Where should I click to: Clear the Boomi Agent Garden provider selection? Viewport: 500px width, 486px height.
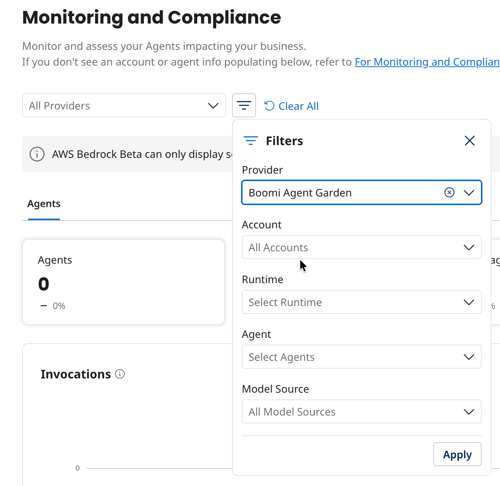[x=449, y=192]
